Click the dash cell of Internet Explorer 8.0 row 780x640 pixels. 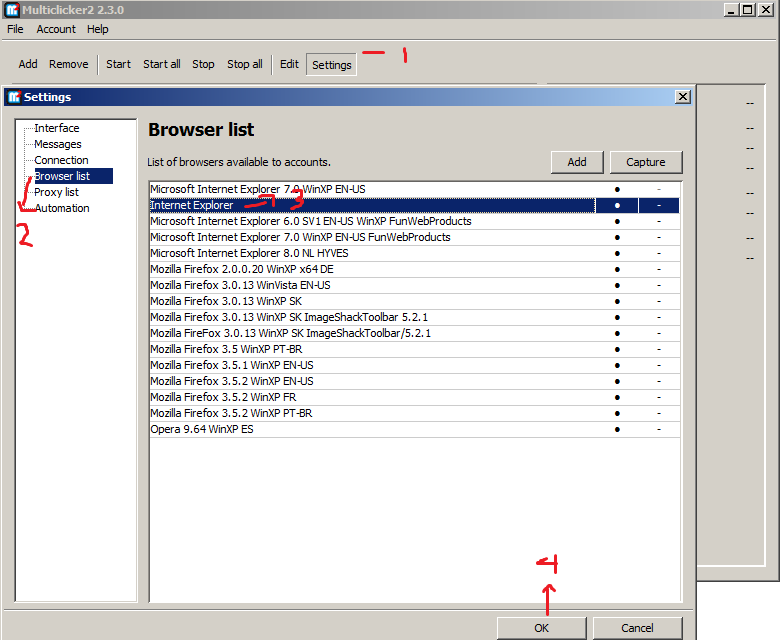[x=659, y=254]
